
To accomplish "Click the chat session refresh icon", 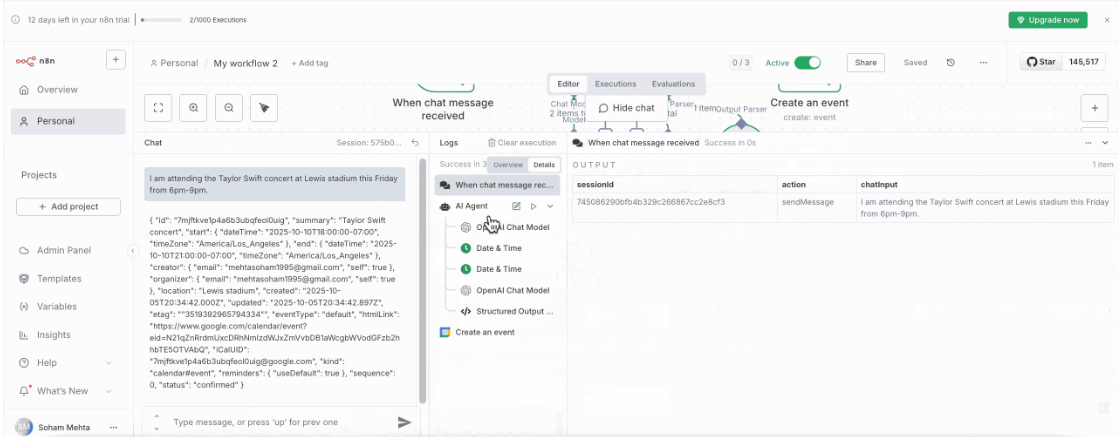I will (415, 143).
